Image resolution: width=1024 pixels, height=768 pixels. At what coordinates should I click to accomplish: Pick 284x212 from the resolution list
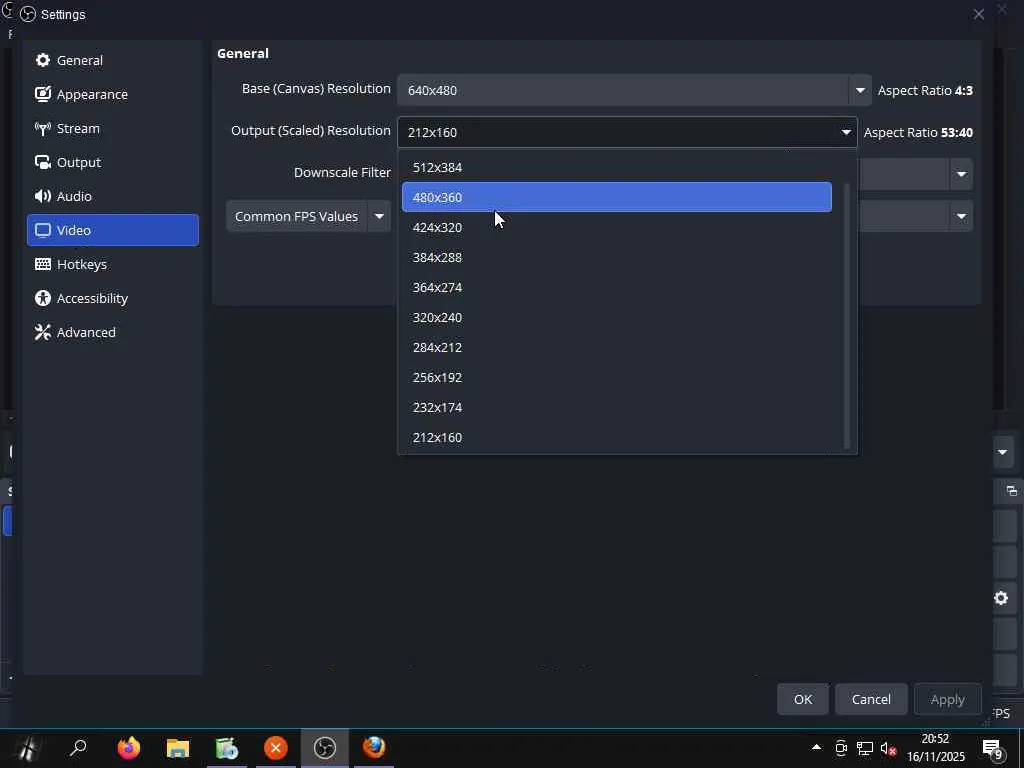tap(616, 347)
